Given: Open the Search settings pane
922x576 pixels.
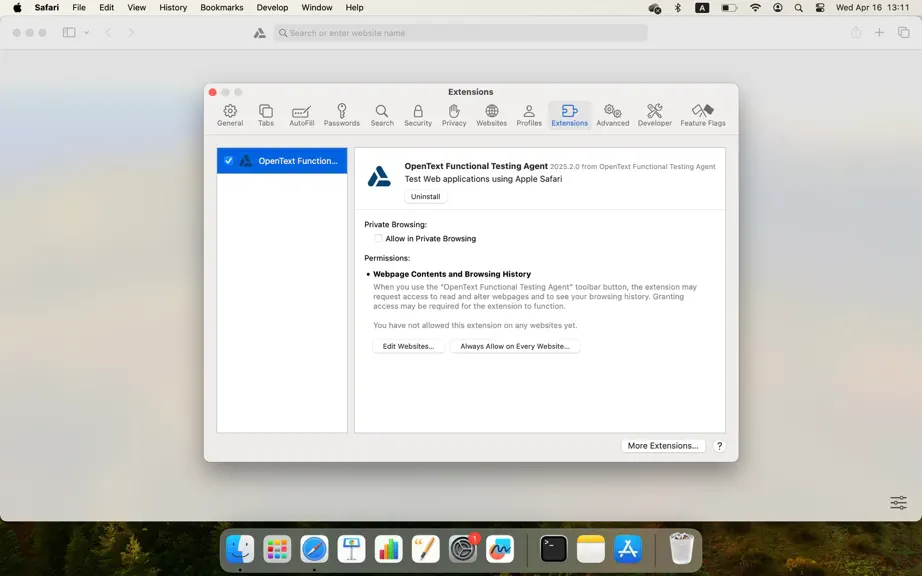Looking at the screenshot, I should coord(382,115).
